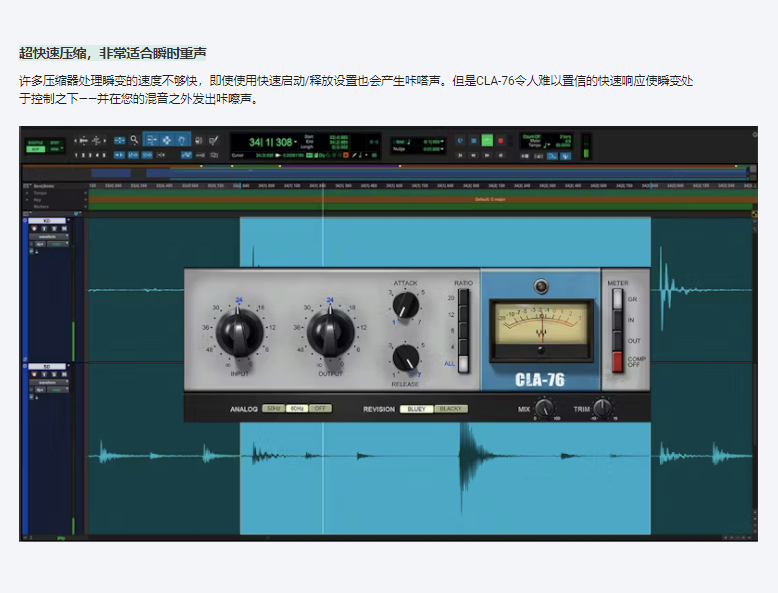This screenshot has width=778, height=593.
Task: Click the CLA-76 INPUT knob
Action: click(239, 331)
